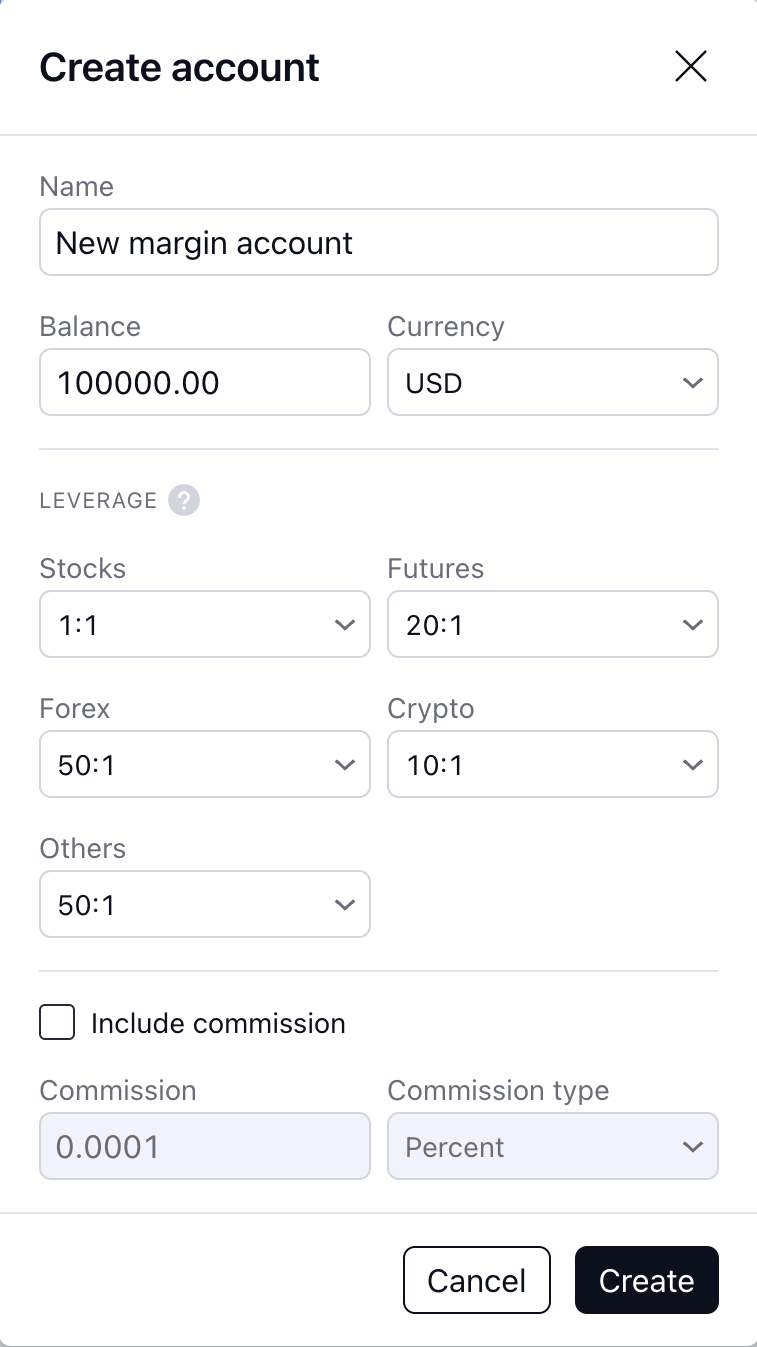Viewport: 757px width, 1347px height.
Task: Click the chevron arrow in Crypto selector
Action: coord(692,765)
